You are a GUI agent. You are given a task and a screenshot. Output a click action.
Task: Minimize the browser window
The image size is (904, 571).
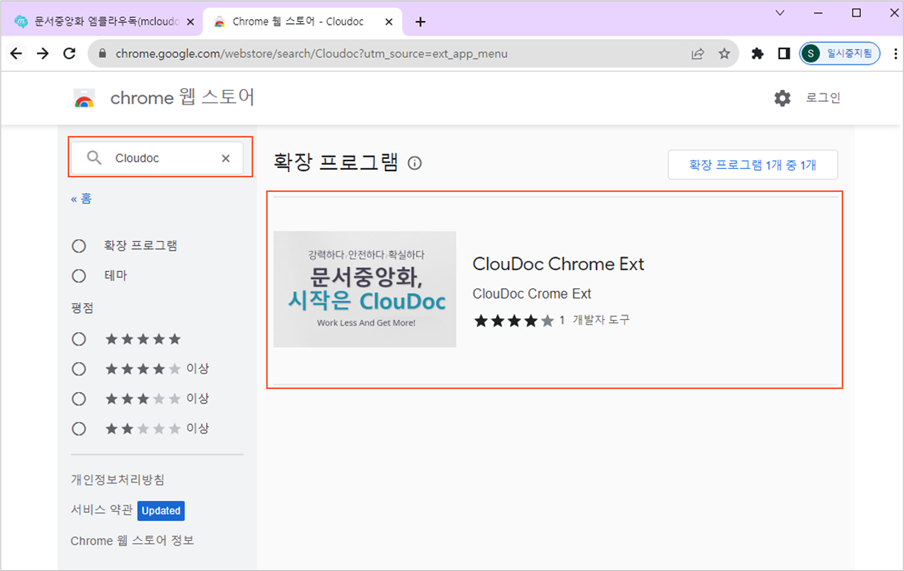coord(818,13)
